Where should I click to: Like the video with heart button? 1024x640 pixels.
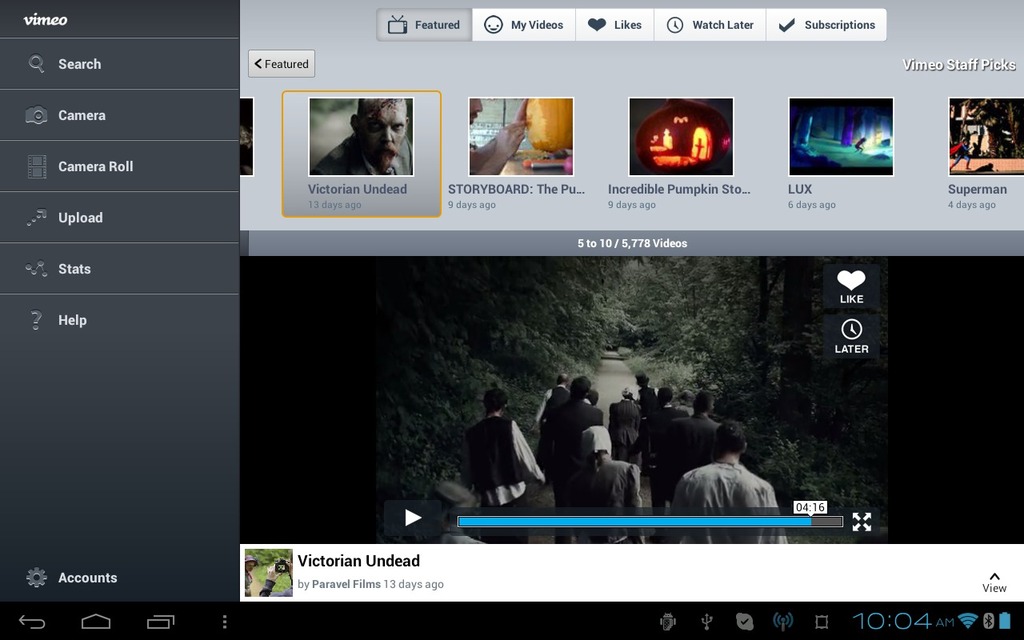tap(852, 287)
